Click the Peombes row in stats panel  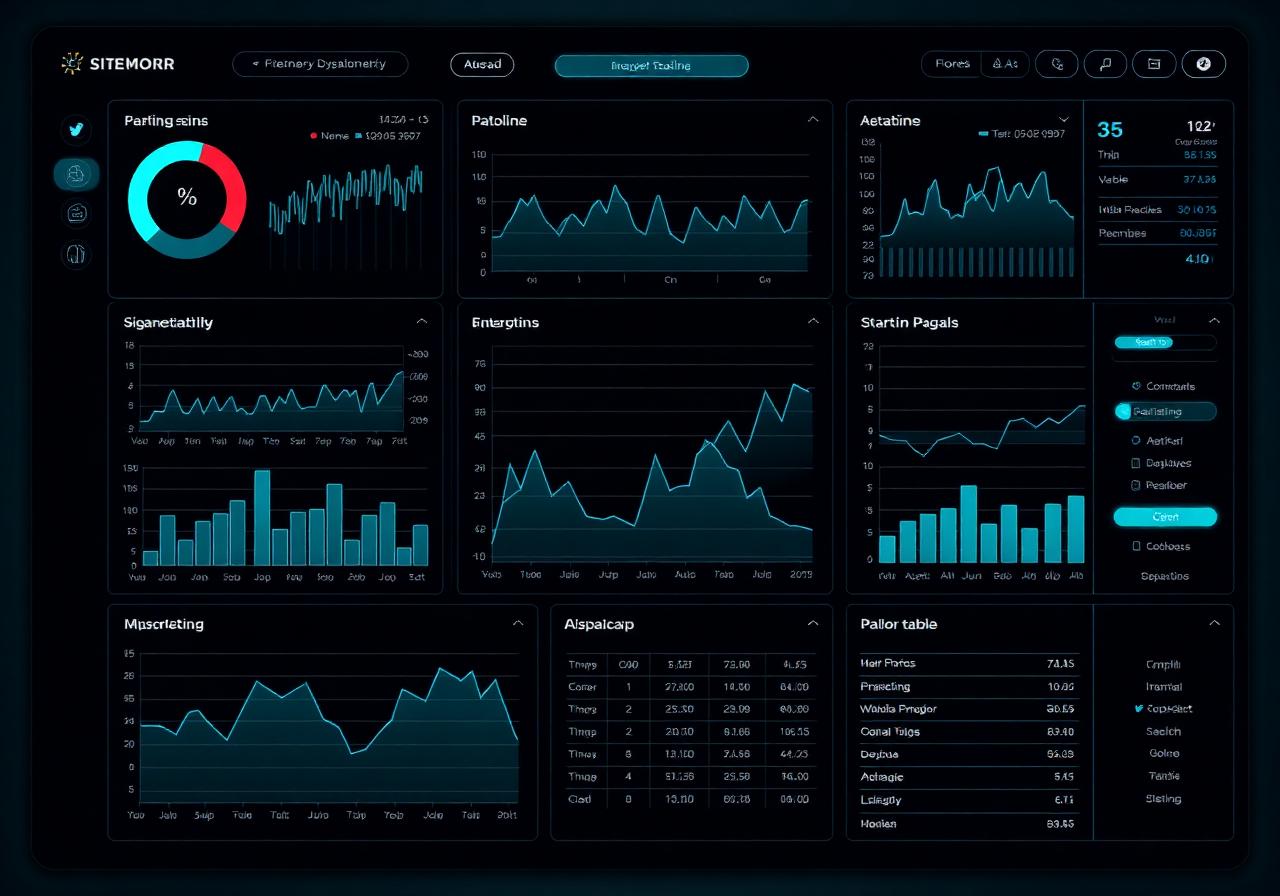click(1157, 233)
